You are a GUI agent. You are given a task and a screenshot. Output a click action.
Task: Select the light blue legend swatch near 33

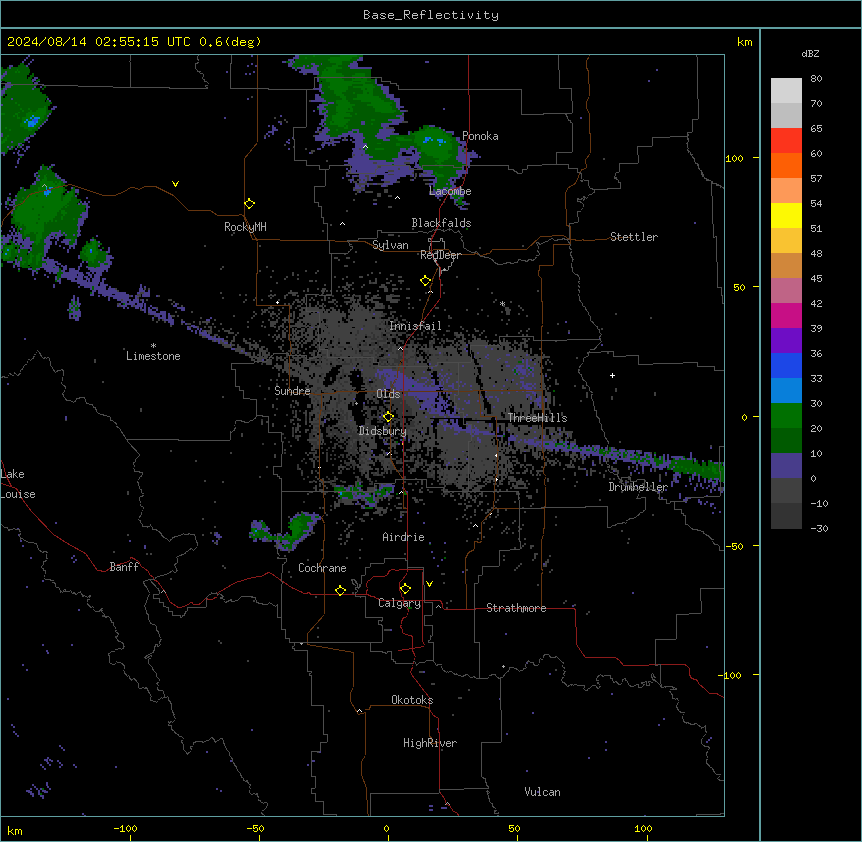coord(786,391)
